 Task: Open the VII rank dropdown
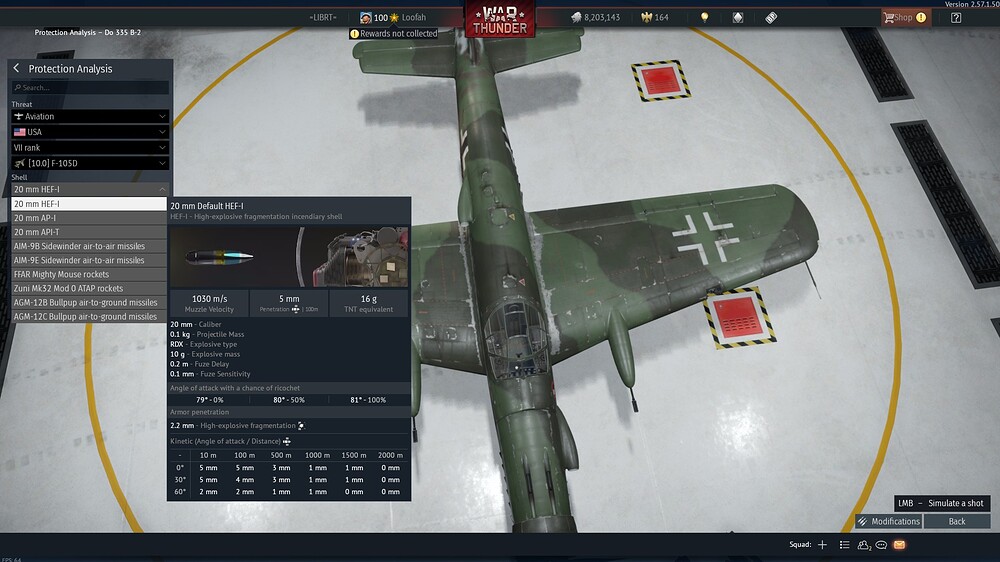point(90,147)
